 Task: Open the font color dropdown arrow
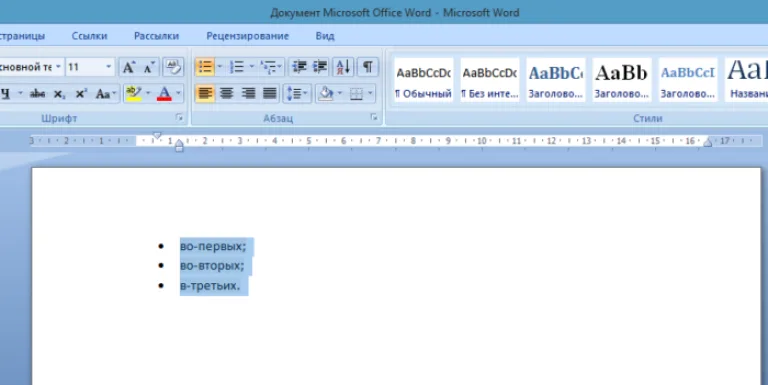[178, 93]
